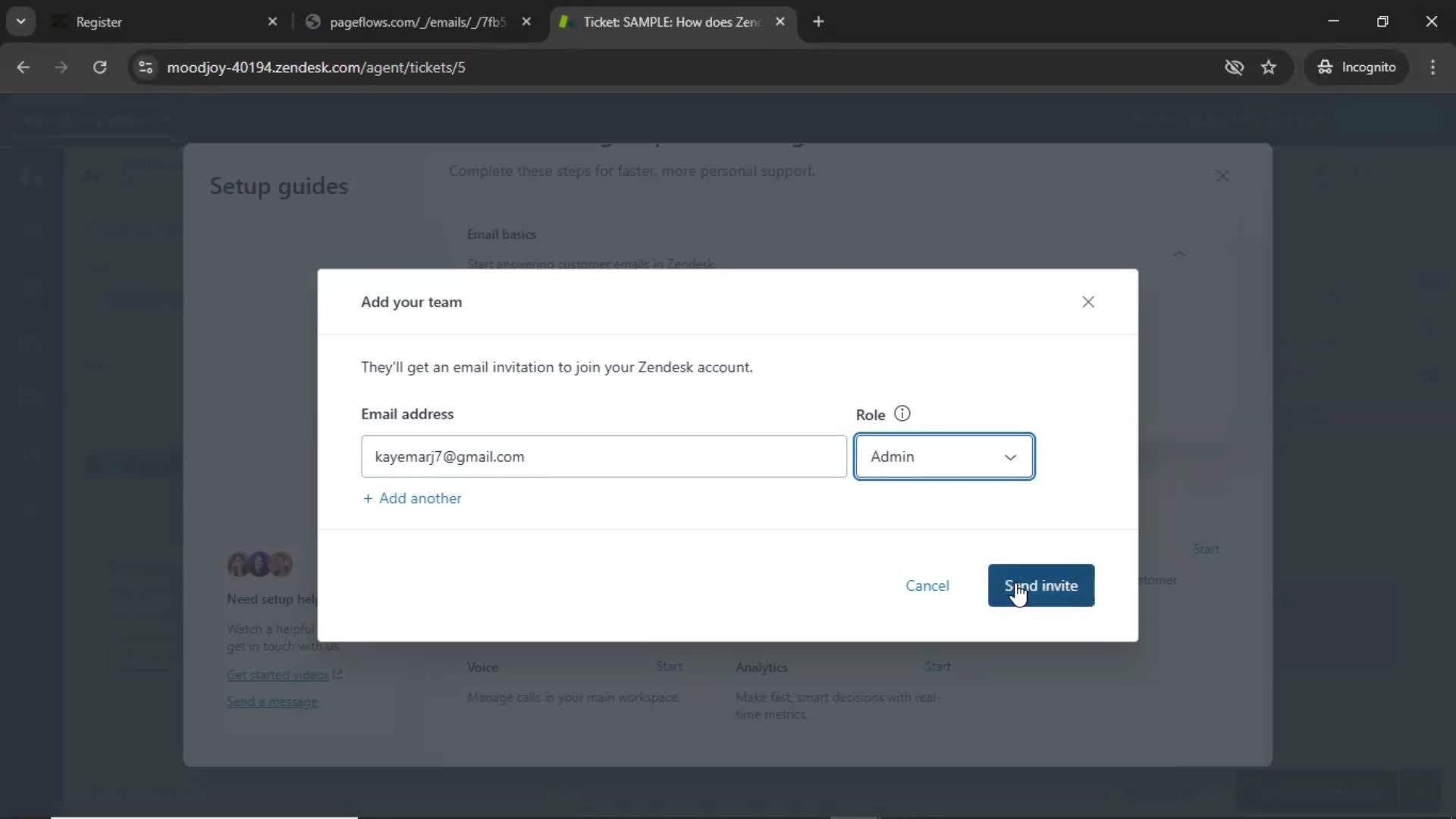Click Start next to Analytics

point(937,667)
